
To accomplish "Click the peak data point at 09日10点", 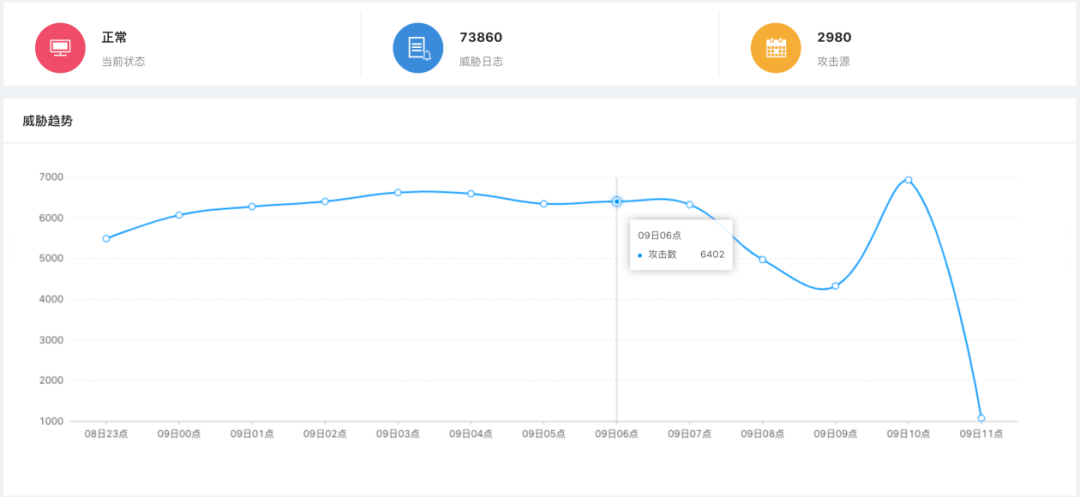I will click(x=908, y=180).
